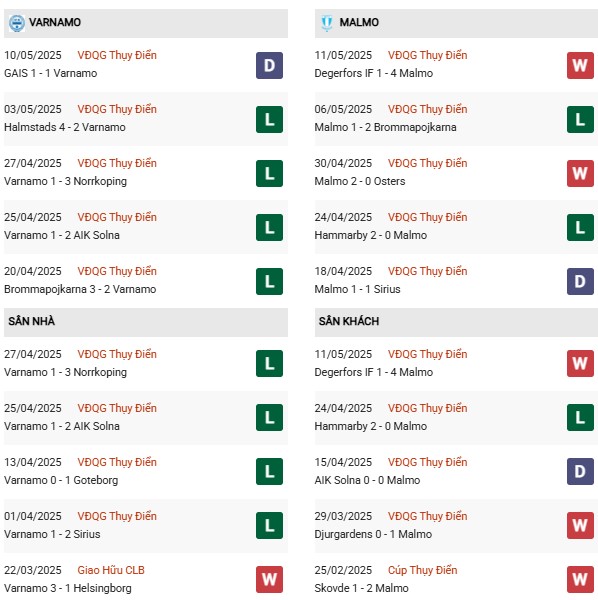
Task: Open the Cúp Thụy Điển competition link
Action: coord(422,570)
